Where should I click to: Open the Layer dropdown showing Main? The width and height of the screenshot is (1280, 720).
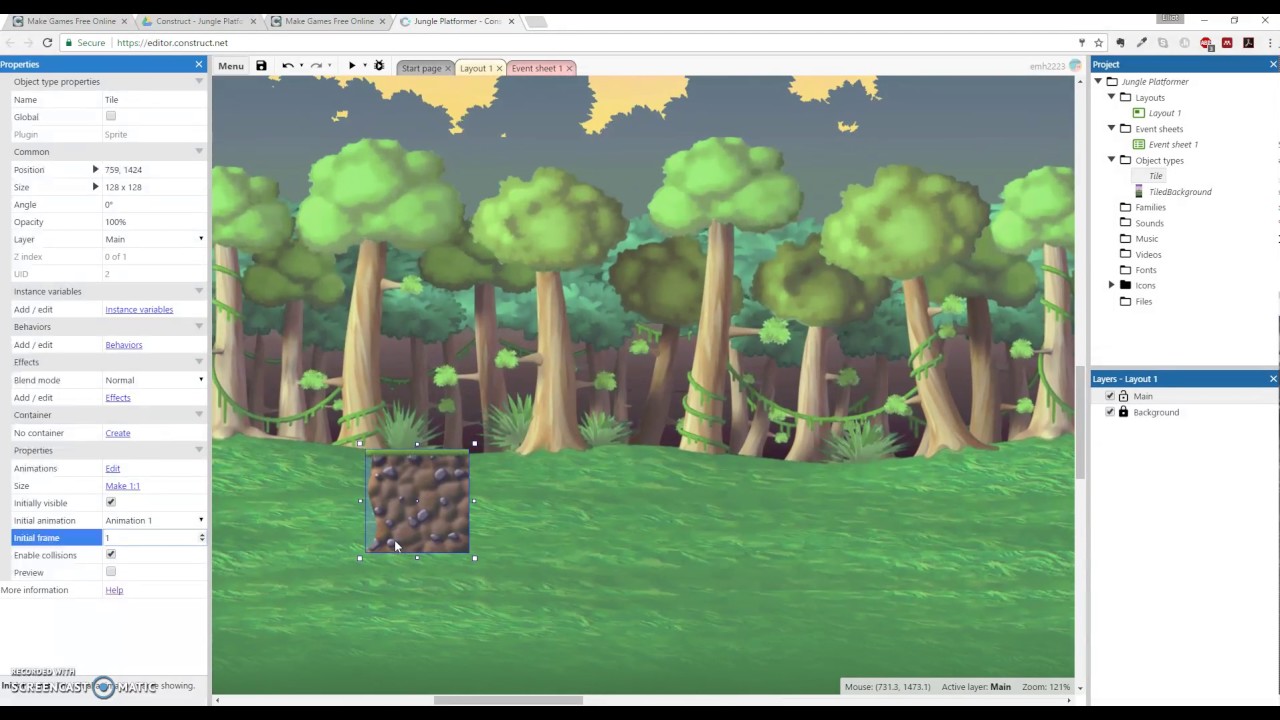tap(154, 239)
